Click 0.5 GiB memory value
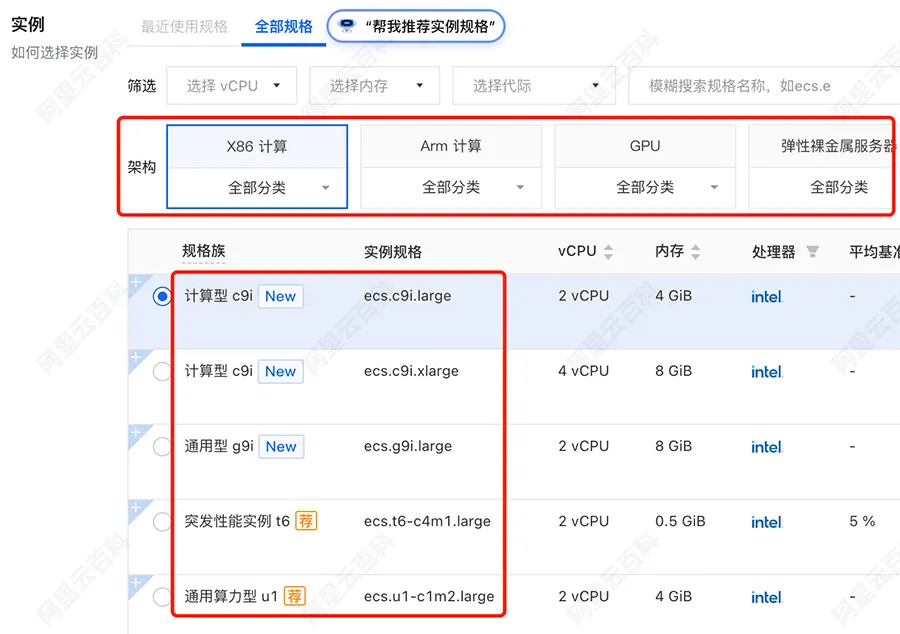Image resolution: width=900 pixels, height=634 pixels. pyautogui.click(x=680, y=521)
